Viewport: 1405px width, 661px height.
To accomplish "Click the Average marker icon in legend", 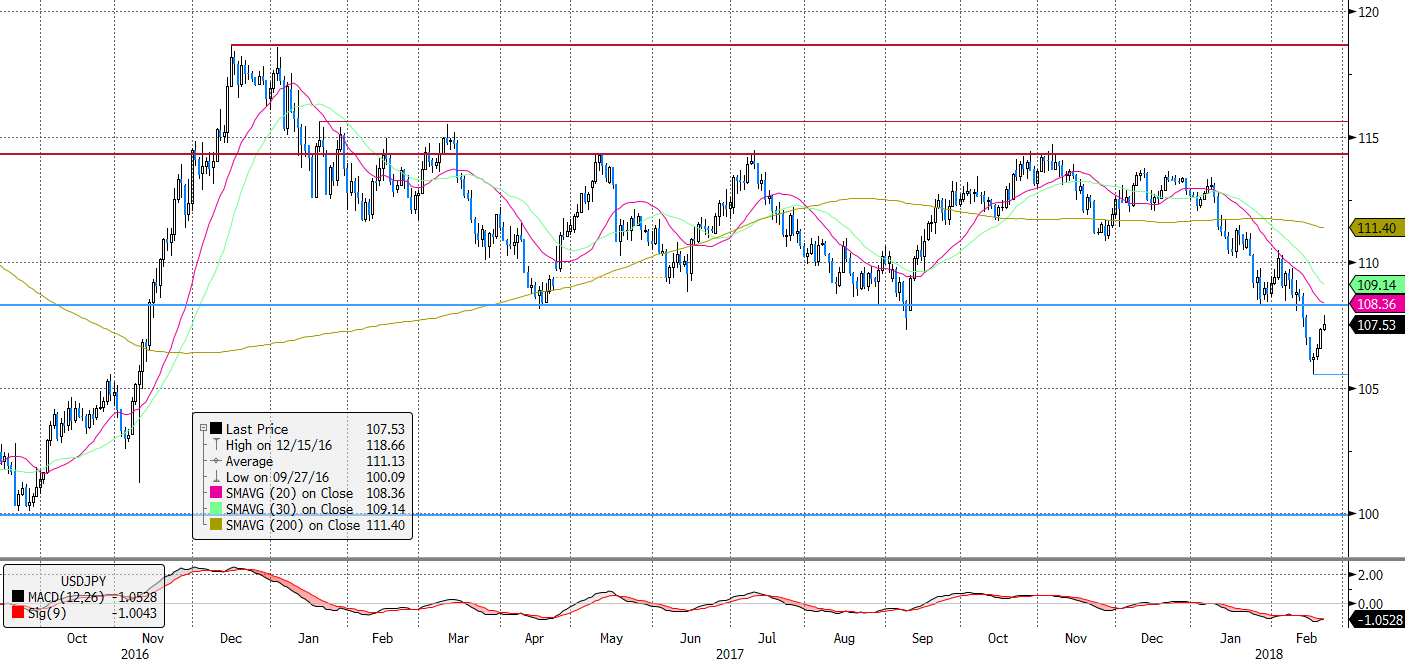I will (218, 461).
